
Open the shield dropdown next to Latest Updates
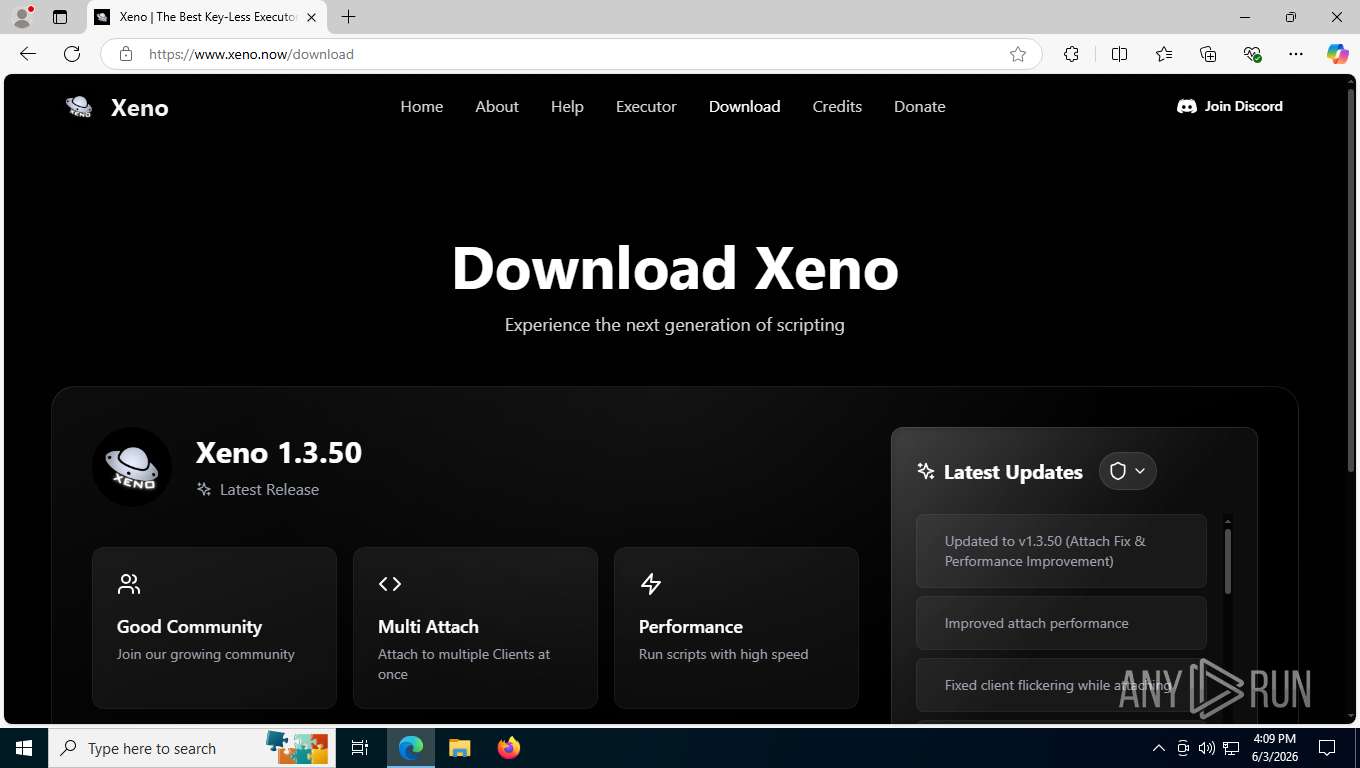1128,471
